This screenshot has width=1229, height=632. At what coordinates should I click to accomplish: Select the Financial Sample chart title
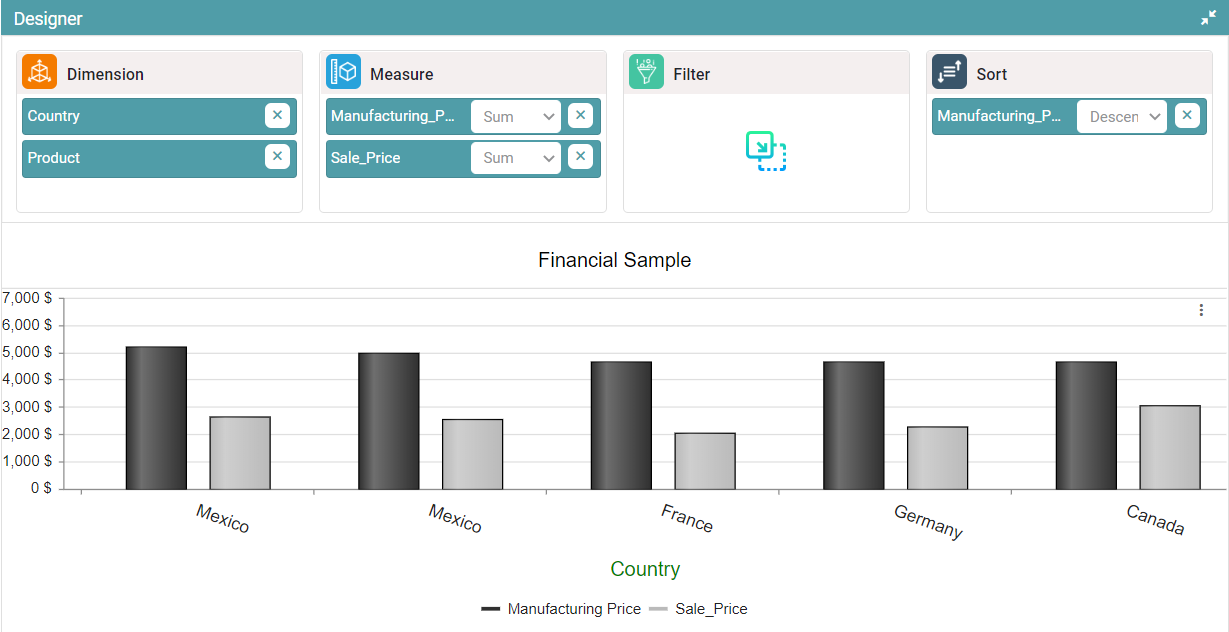[x=614, y=260]
